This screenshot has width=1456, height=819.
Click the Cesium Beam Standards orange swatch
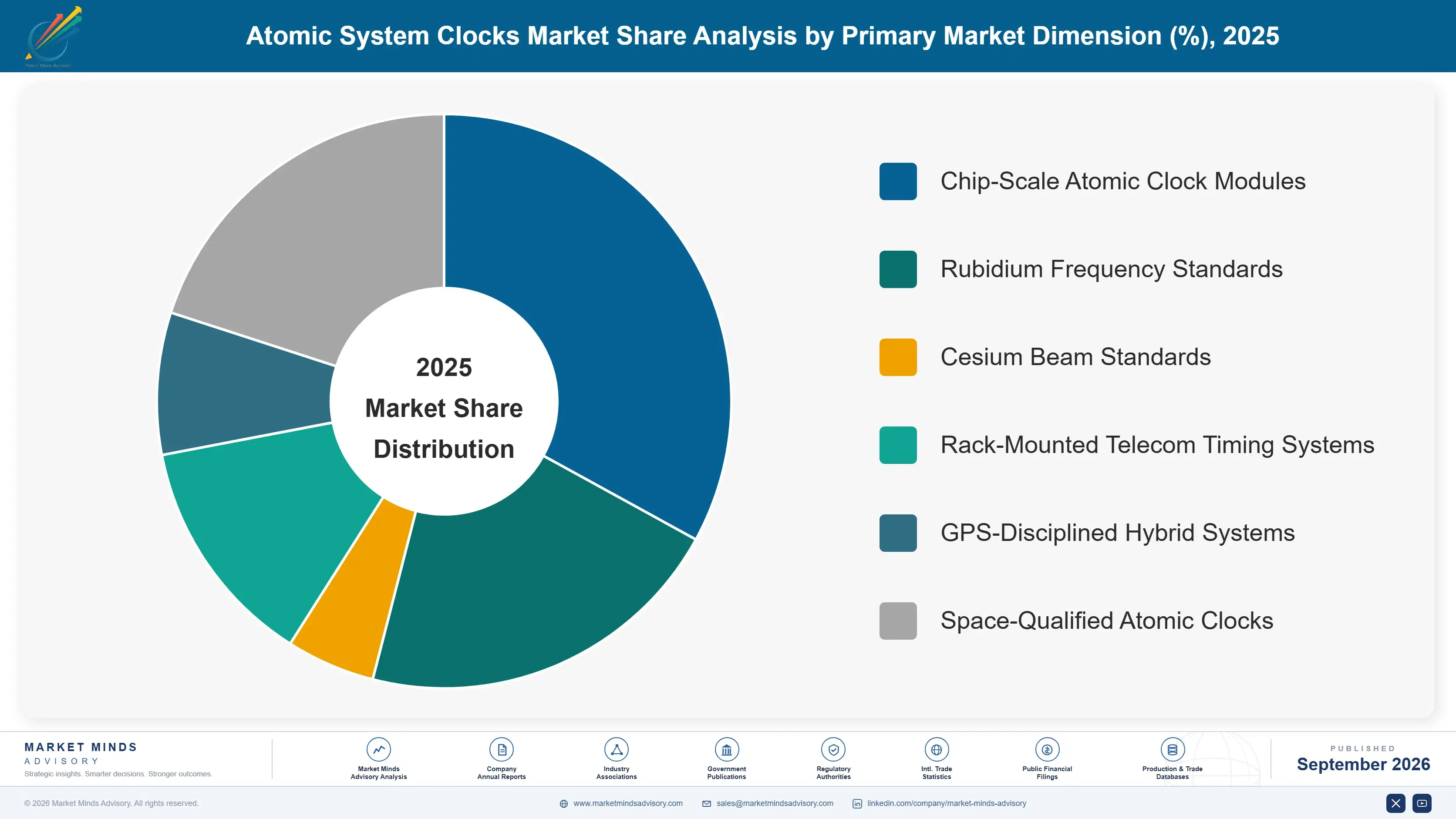[x=897, y=357]
